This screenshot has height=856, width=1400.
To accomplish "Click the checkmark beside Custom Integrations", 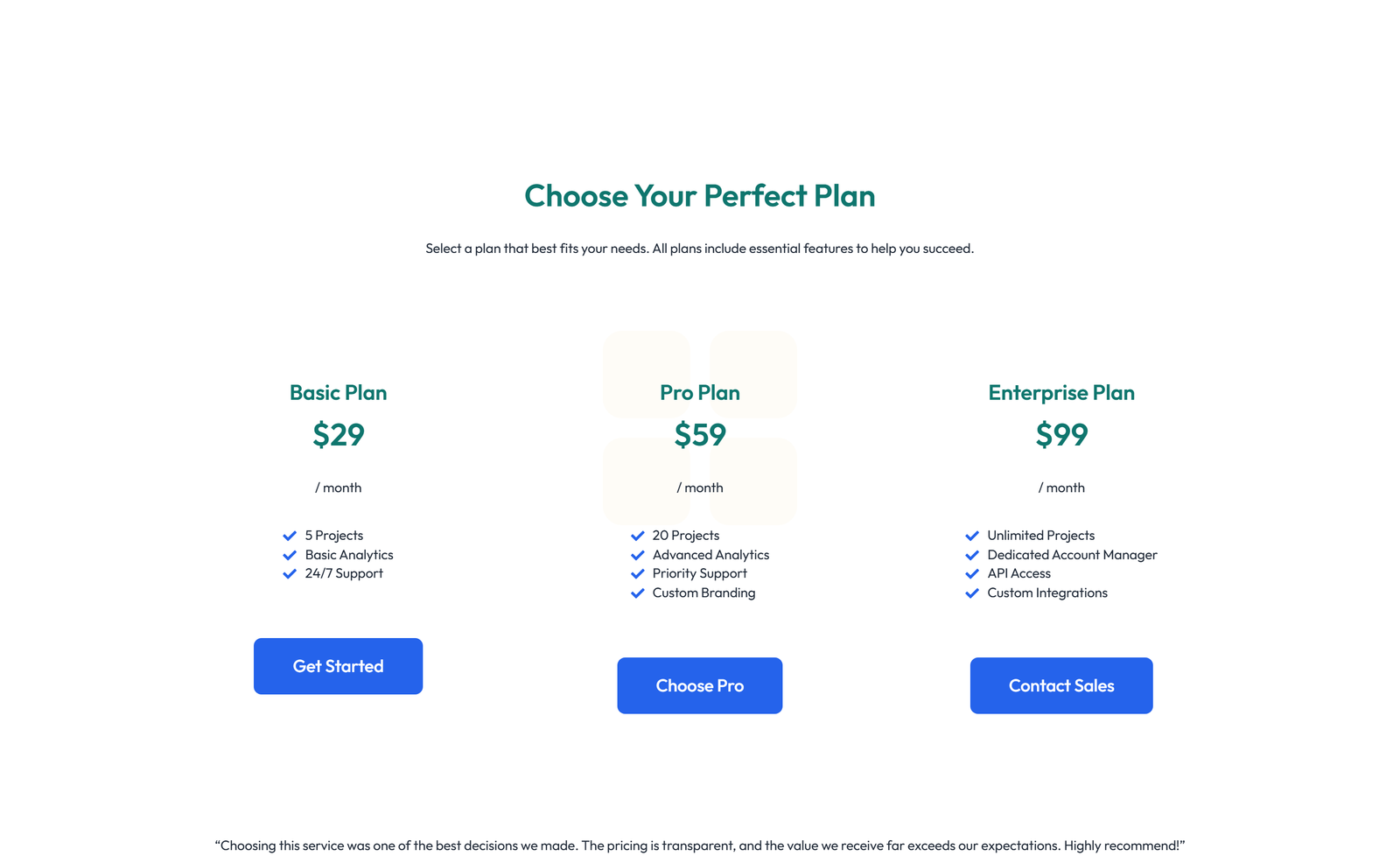I will tap(972, 593).
